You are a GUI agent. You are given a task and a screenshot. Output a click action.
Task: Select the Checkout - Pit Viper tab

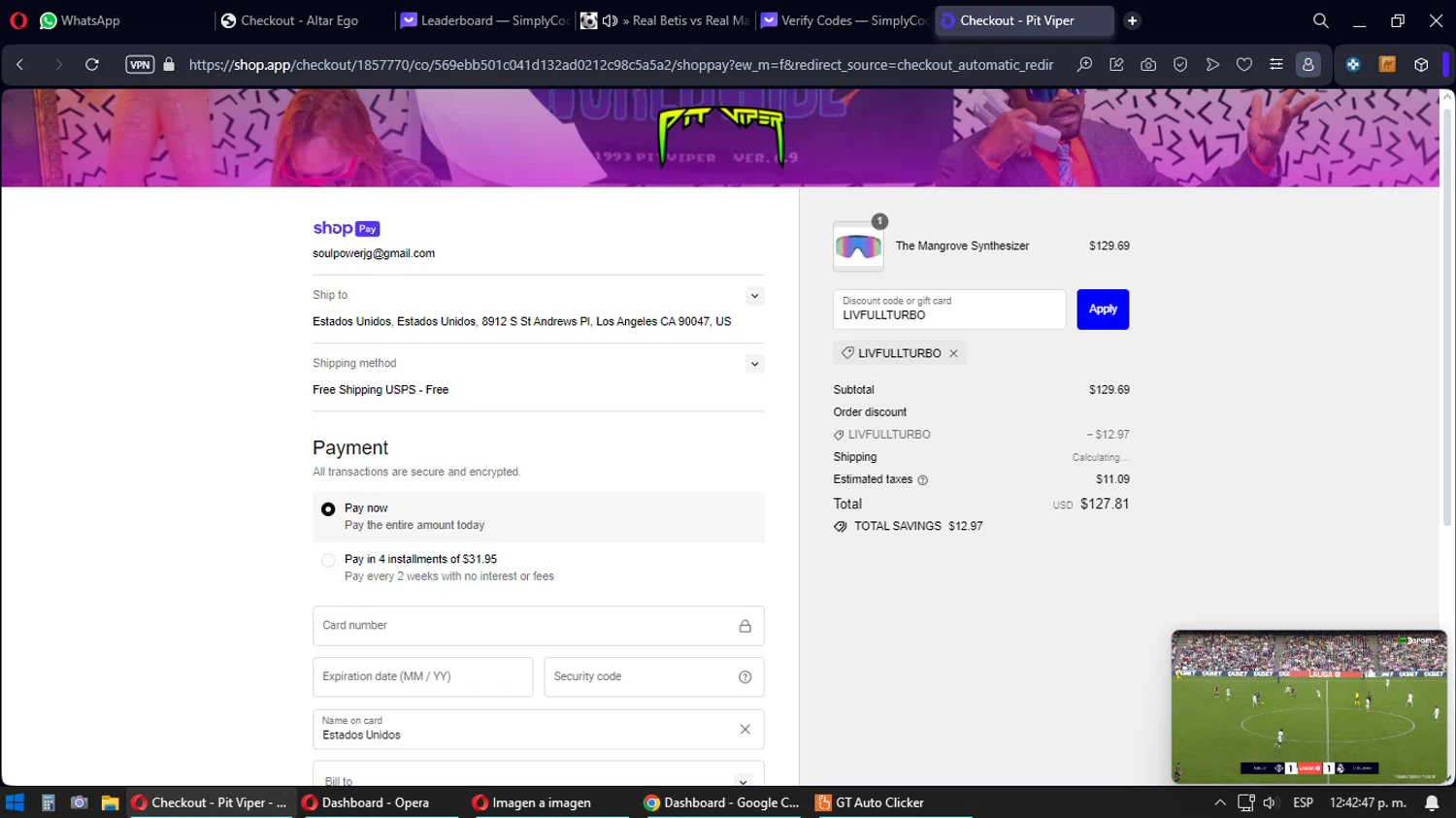(1024, 20)
